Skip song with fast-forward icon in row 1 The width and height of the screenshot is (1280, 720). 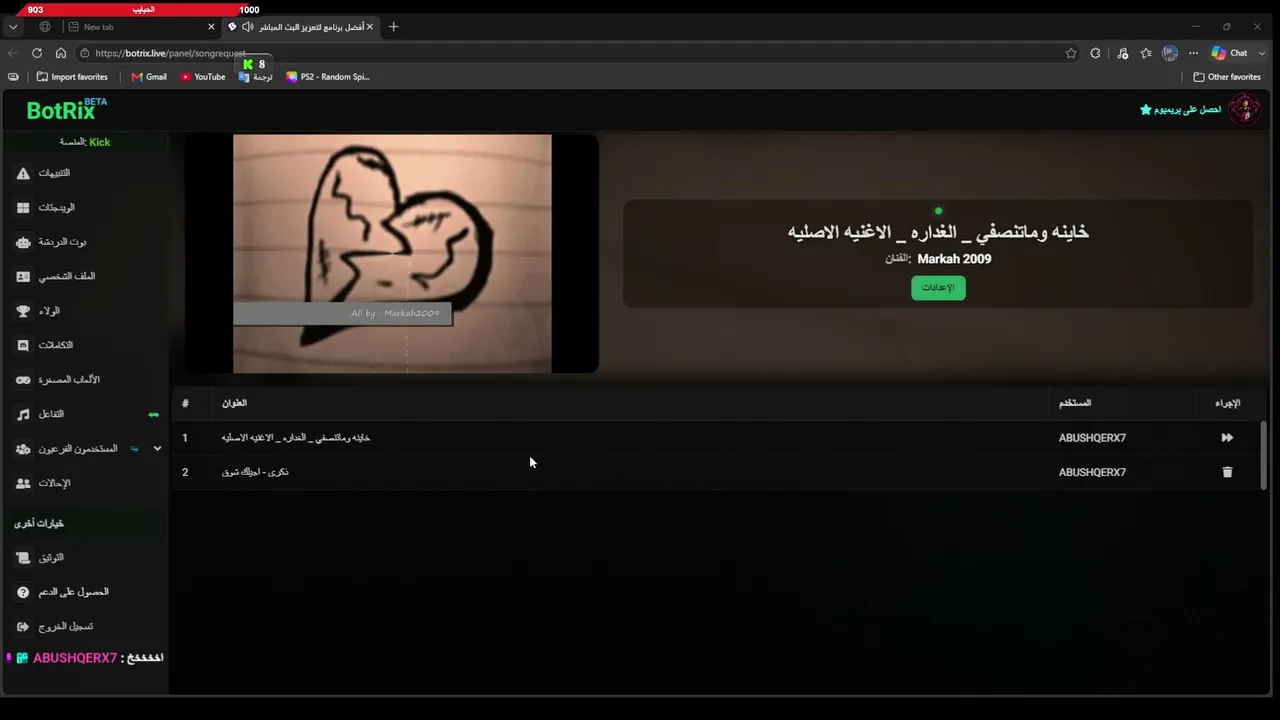click(1227, 438)
